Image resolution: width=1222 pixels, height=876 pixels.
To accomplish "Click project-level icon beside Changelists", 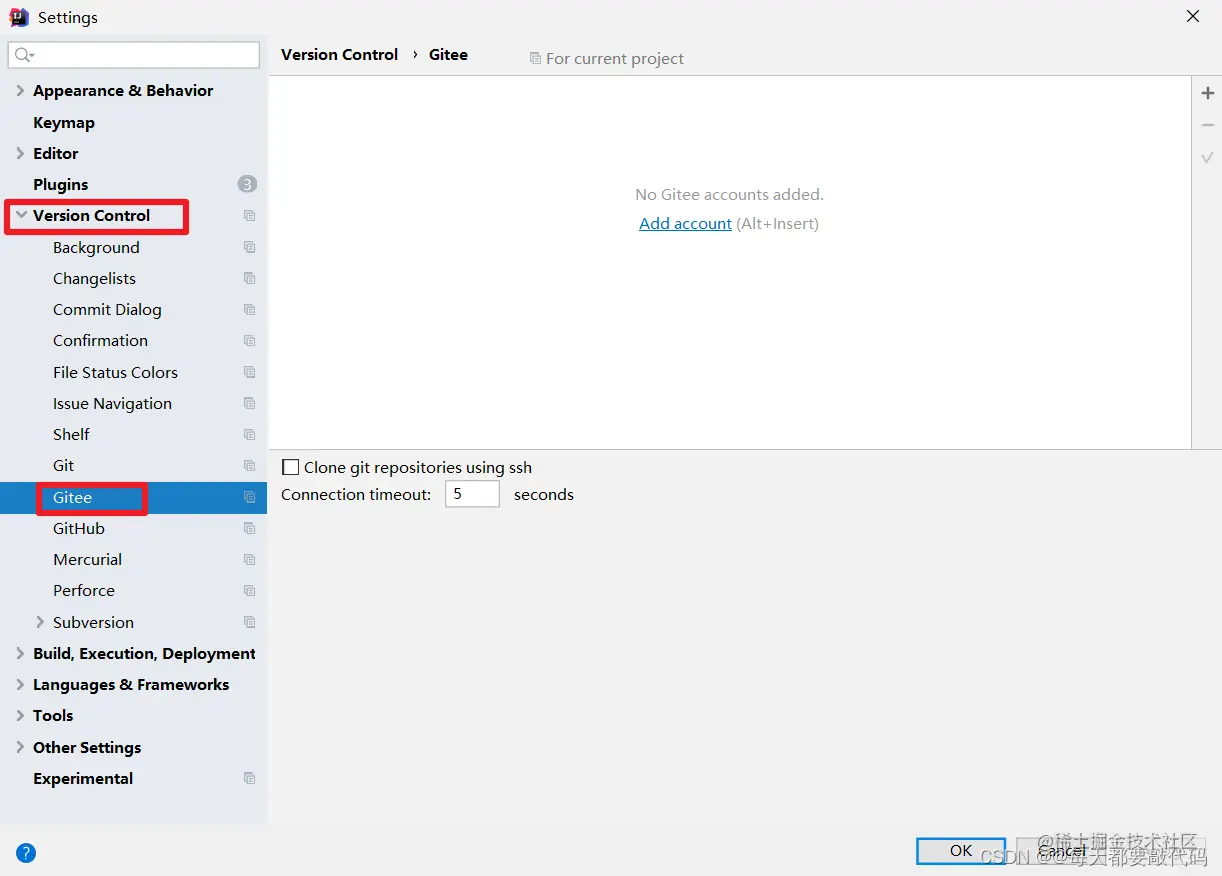I will (249, 278).
